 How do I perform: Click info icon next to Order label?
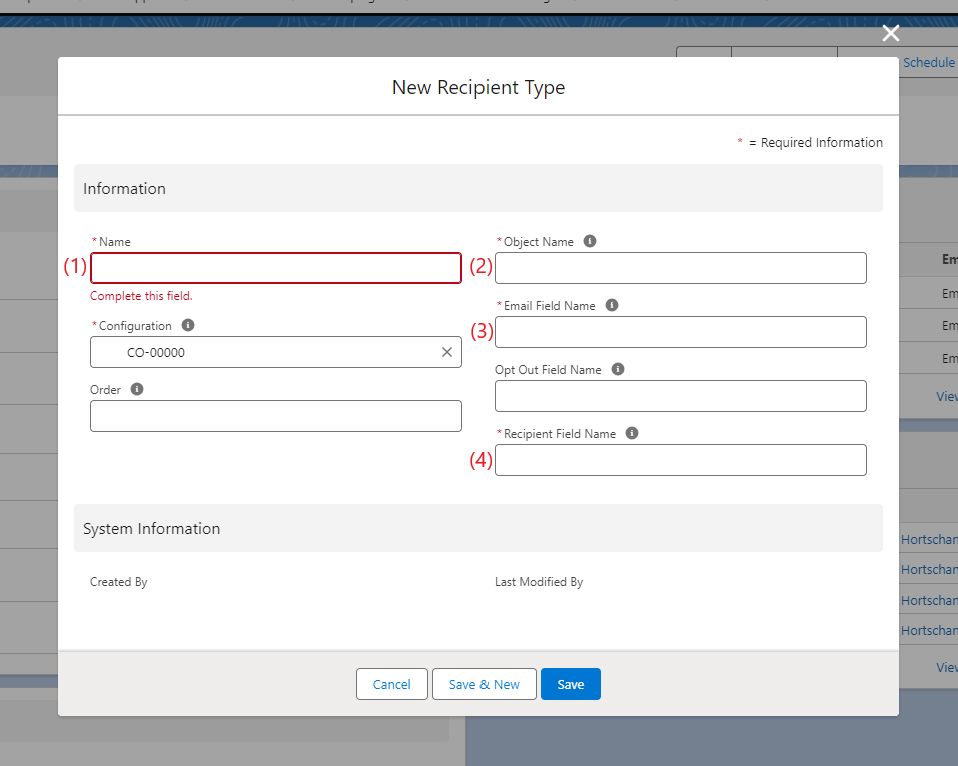[137, 389]
